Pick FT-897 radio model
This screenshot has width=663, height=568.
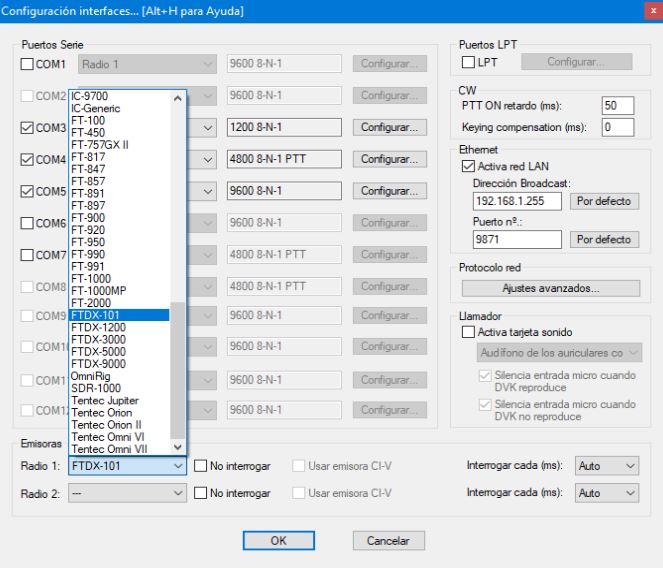(120, 206)
